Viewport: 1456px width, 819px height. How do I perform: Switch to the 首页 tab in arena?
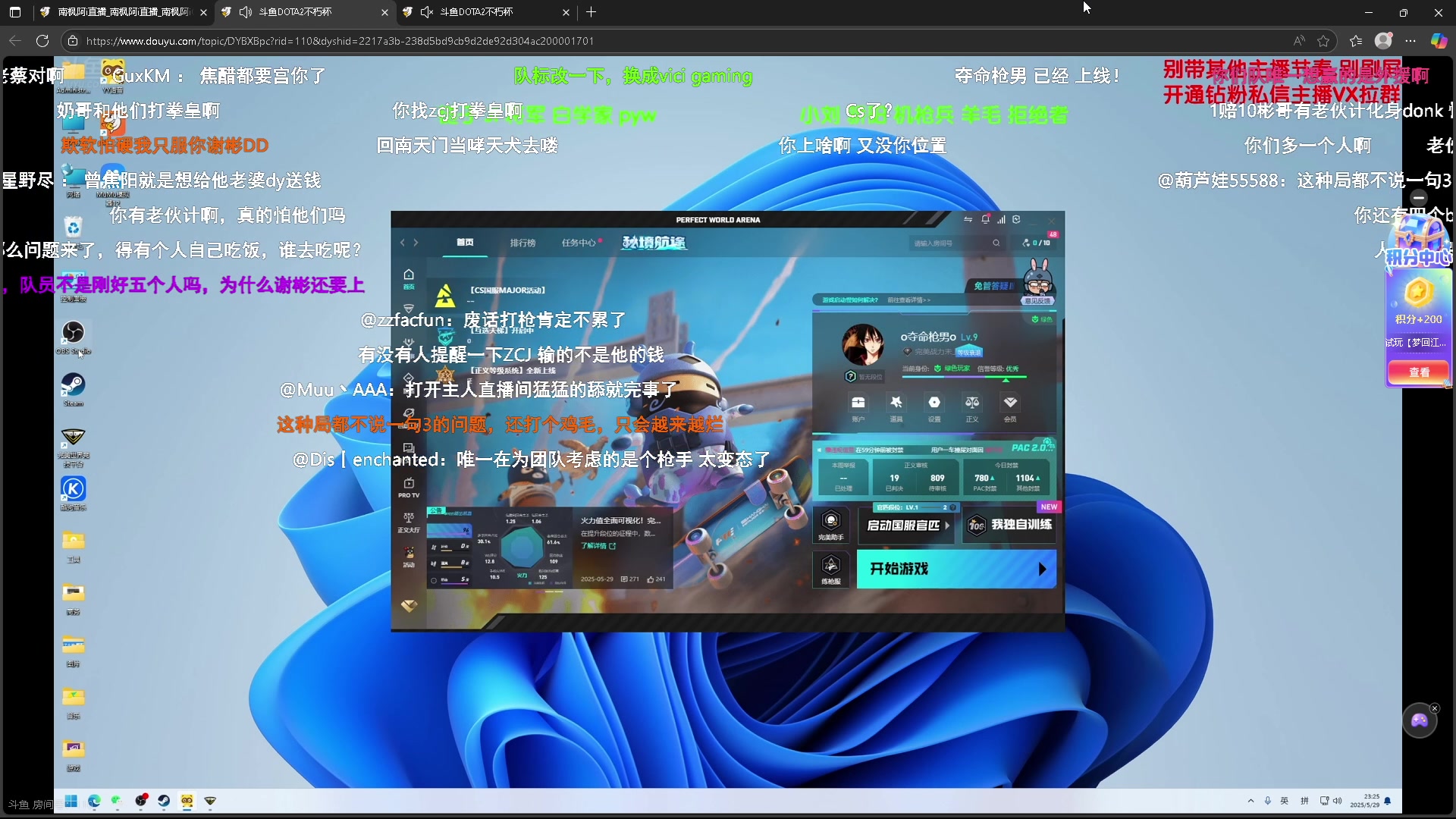tap(465, 243)
